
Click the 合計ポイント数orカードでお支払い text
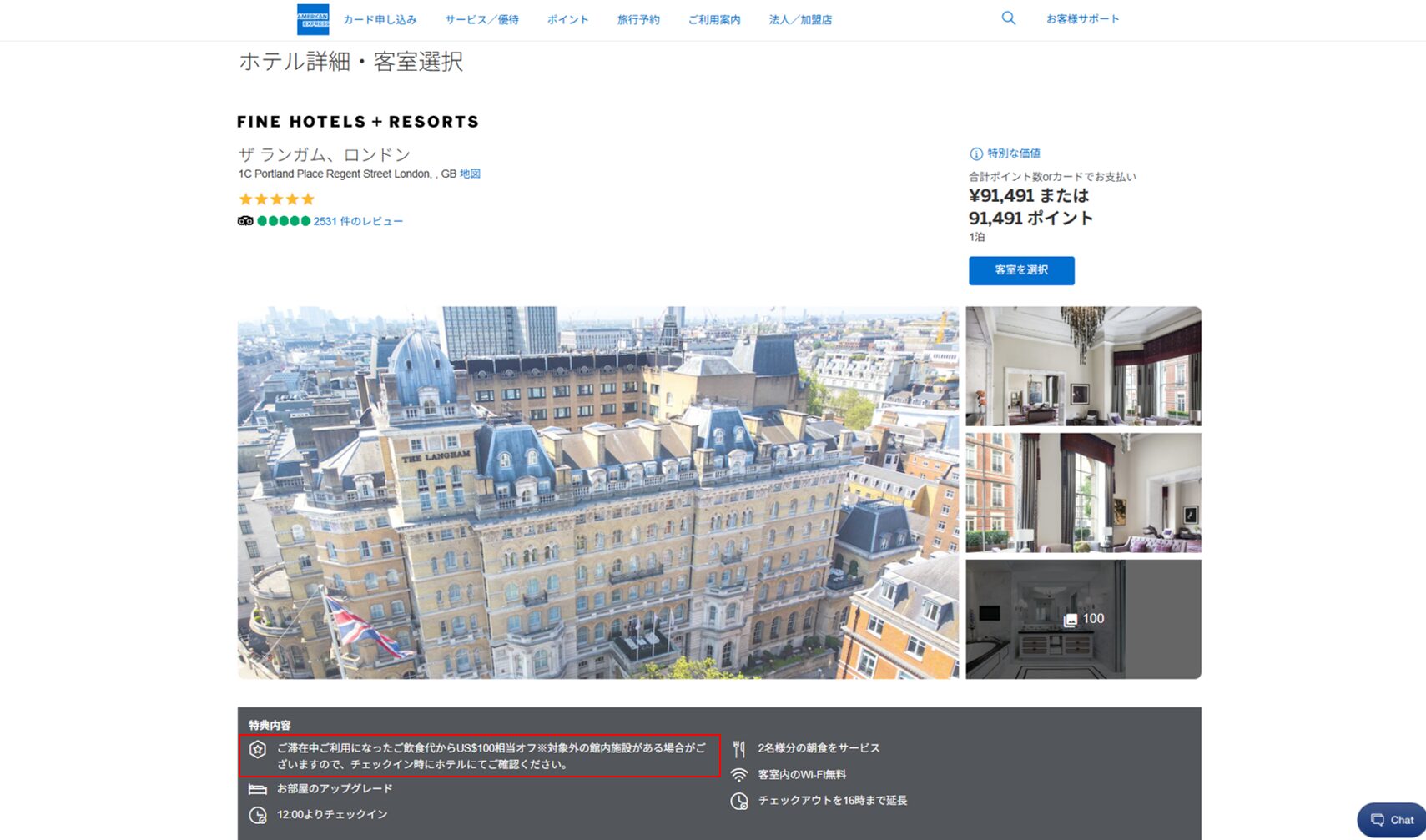(x=1052, y=177)
